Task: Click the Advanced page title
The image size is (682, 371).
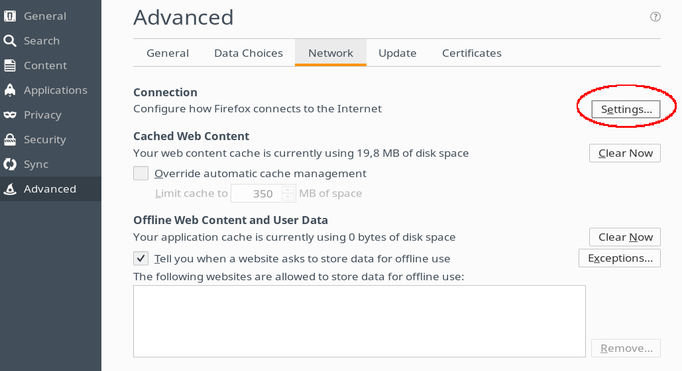Action: [x=184, y=17]
